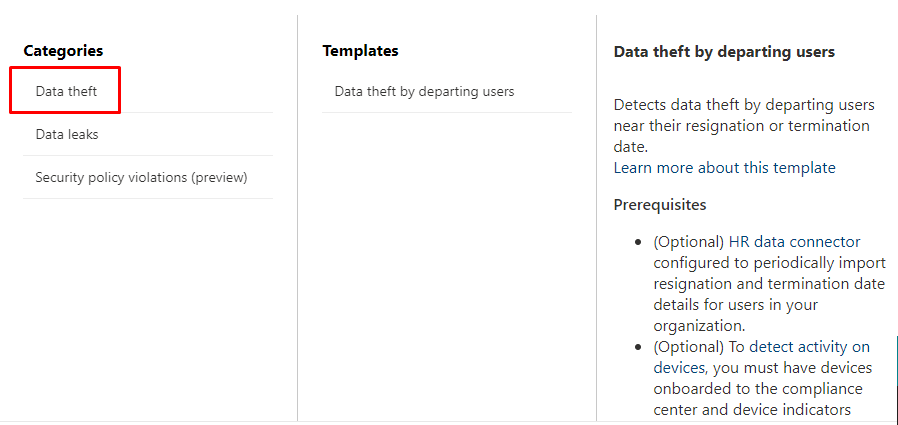Click the 'Detects data theft' description paragraph
This screenshot has height=425, width=898.
[743, 125]
